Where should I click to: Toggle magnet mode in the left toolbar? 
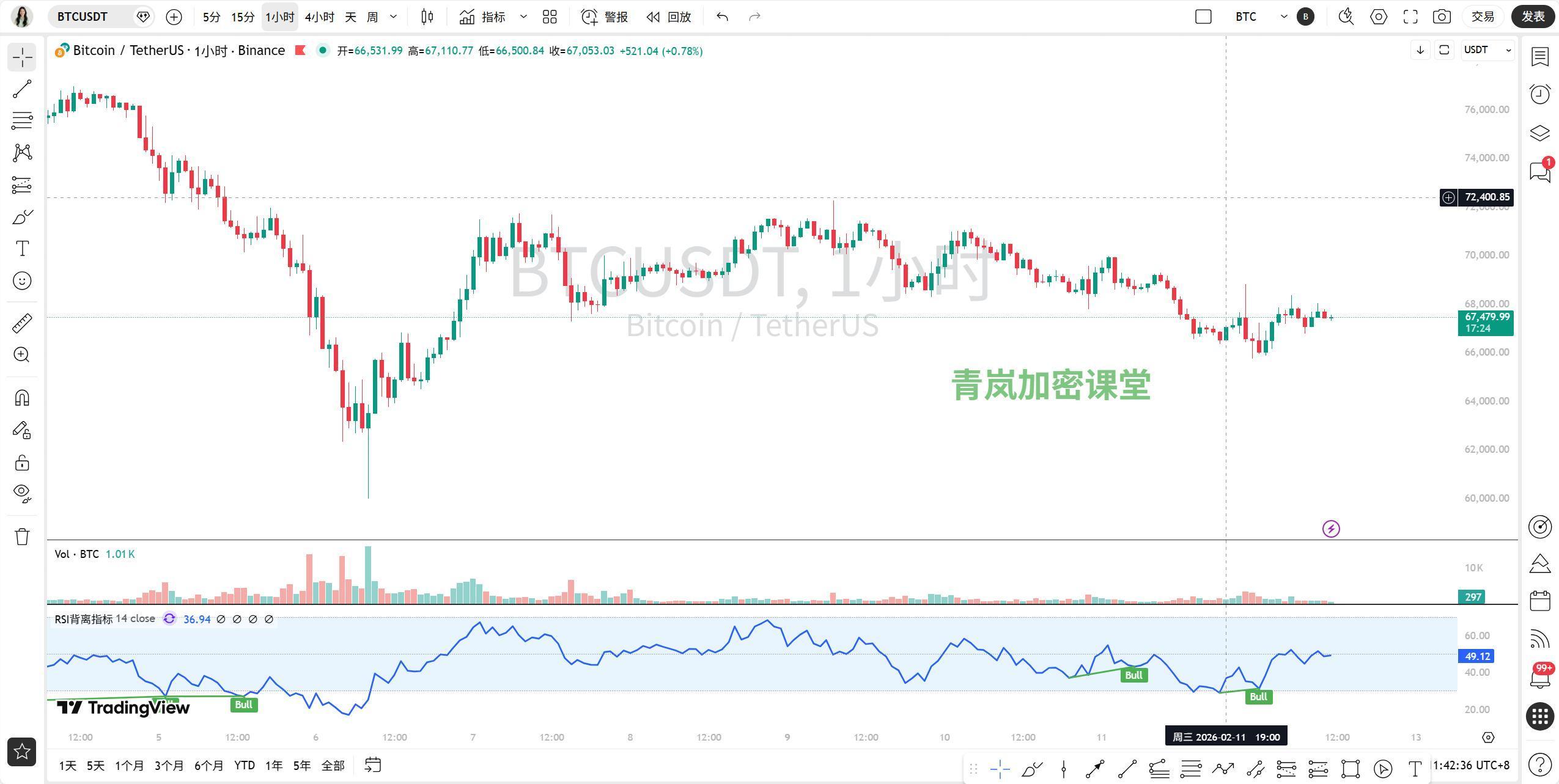pyautogui.click(x=22, y=397)
